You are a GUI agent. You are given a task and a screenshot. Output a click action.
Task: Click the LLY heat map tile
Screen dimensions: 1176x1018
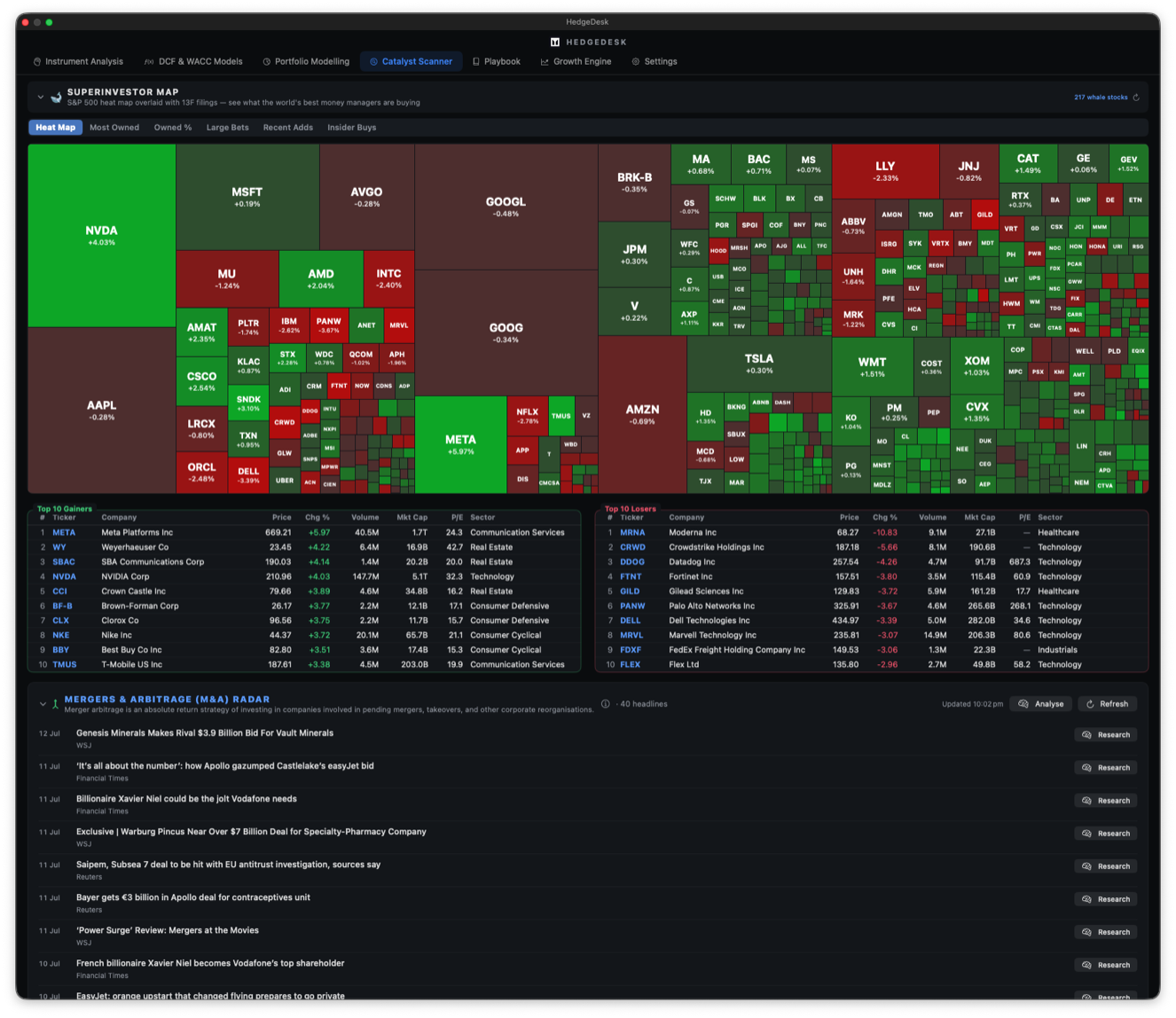(x=885, y=171)
